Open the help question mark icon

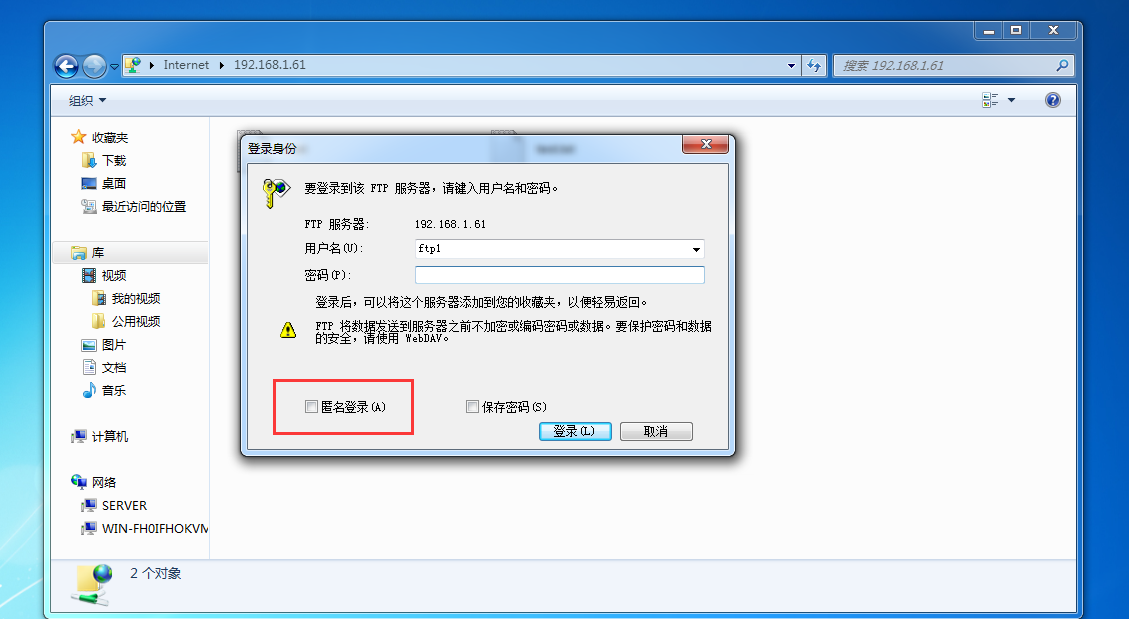click(1053, 100)
